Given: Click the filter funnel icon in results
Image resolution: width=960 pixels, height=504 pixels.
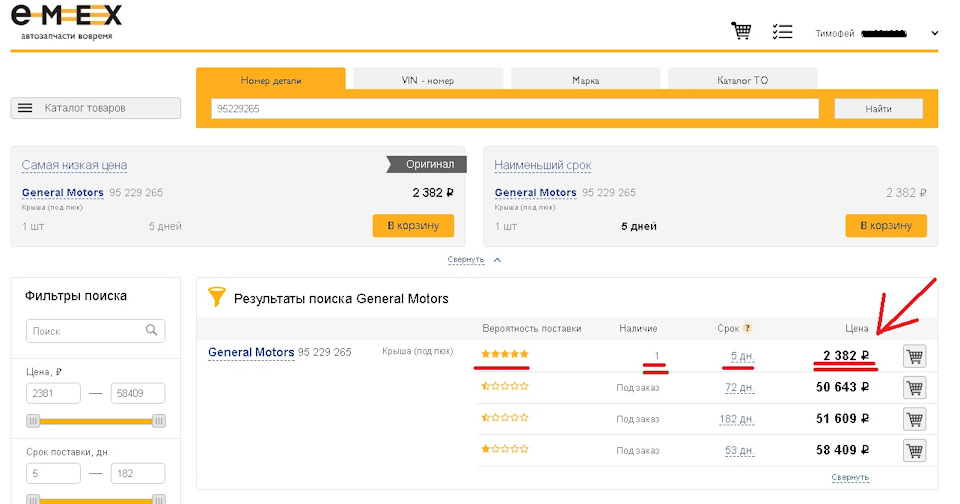Looking at the screenshot, I should pos(216,297).
